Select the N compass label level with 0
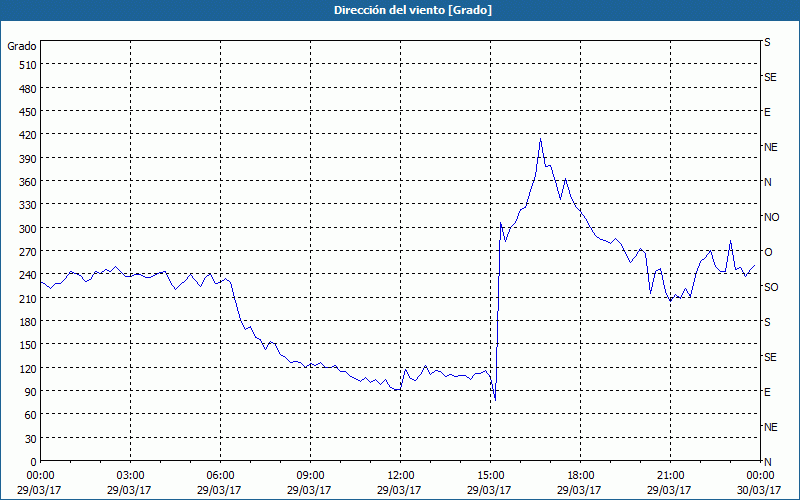 (767, 462)
